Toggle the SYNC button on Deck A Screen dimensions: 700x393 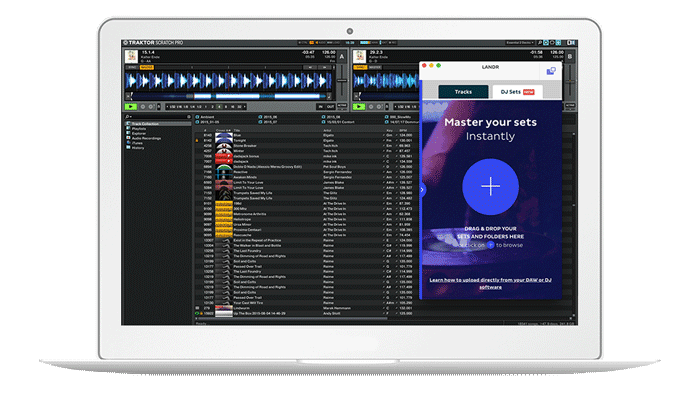pyautogui.click(x=132, y=67)
